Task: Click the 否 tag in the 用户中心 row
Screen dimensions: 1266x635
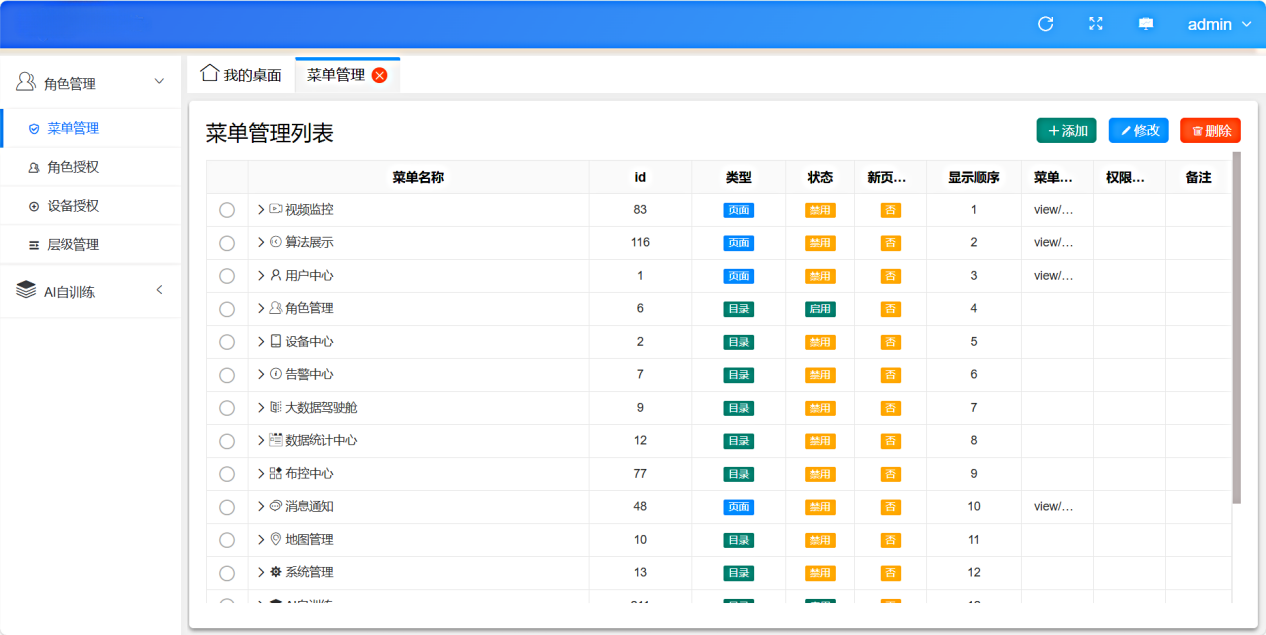Action: click(x=891, y=276)
